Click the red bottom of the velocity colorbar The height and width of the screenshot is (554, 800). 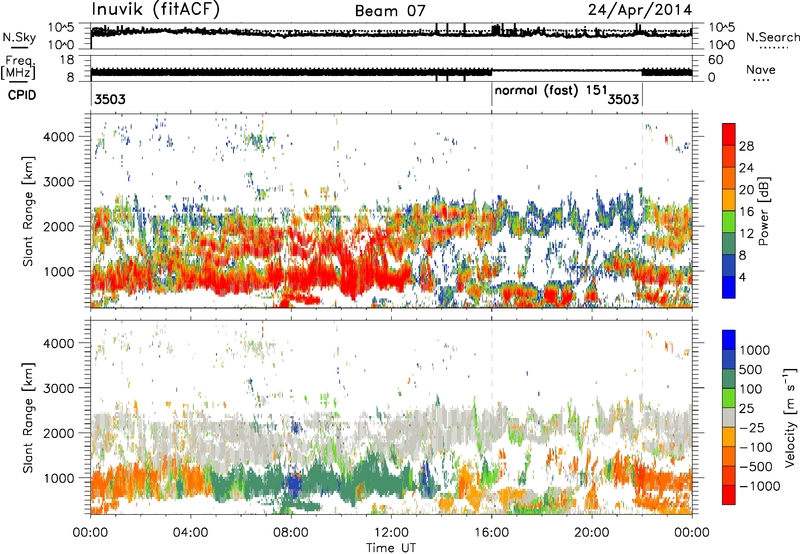pyautogui.click(x=729, y=495)
